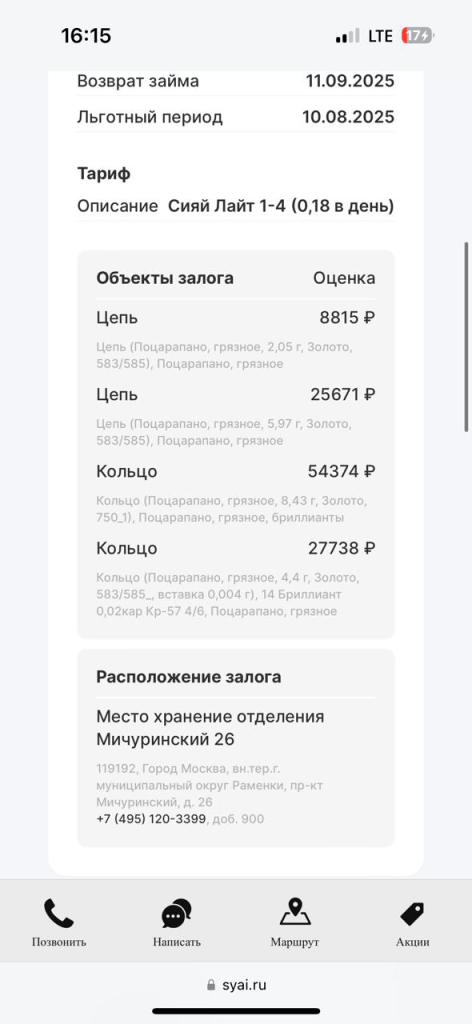Viewport: 472px width, 1024px height.
Task: Tap the Позвонить label in bottom bar
Action: point(59,942)
